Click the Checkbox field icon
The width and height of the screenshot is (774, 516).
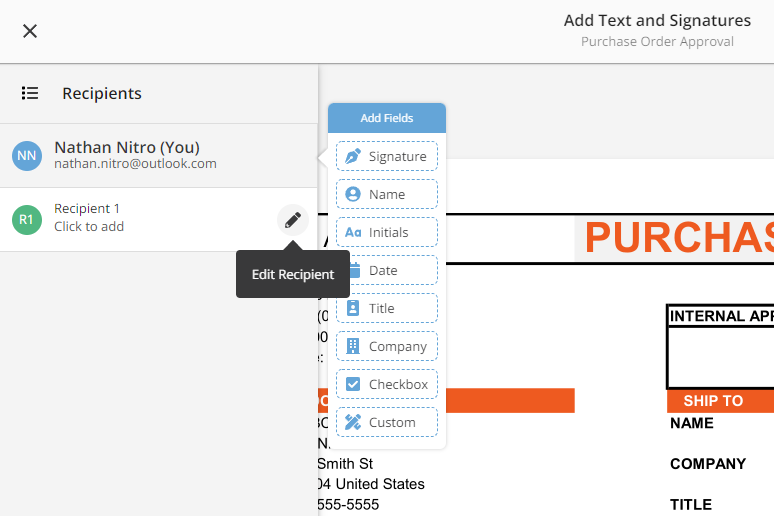tap(353, 385)
